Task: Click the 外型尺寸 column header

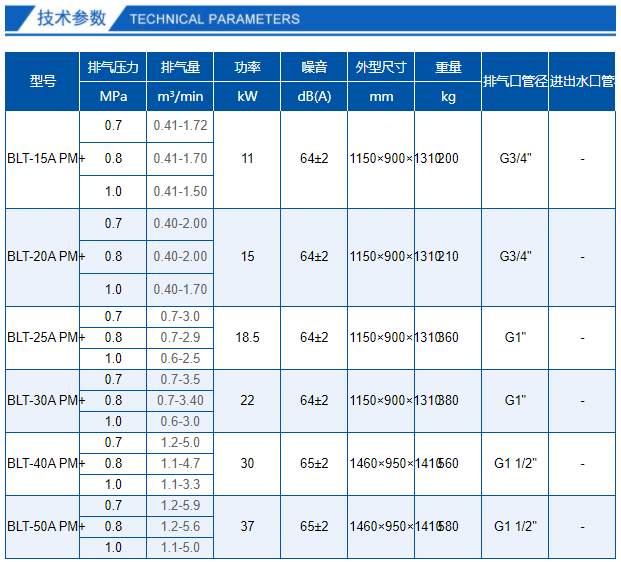Action: [x=381, y=67]
